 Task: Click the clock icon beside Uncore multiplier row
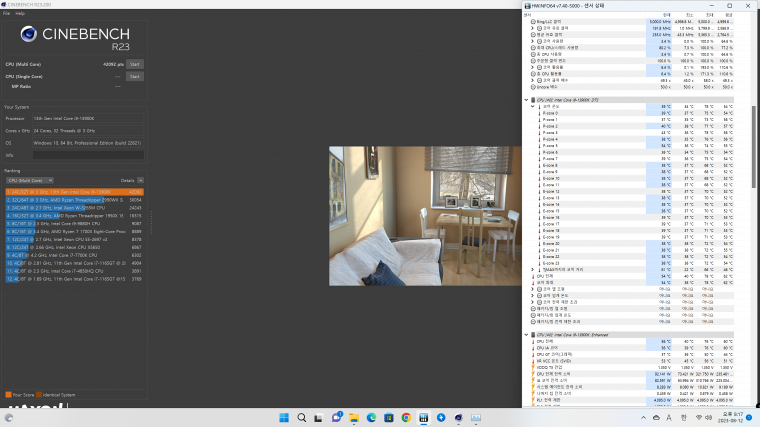(533, 87)
